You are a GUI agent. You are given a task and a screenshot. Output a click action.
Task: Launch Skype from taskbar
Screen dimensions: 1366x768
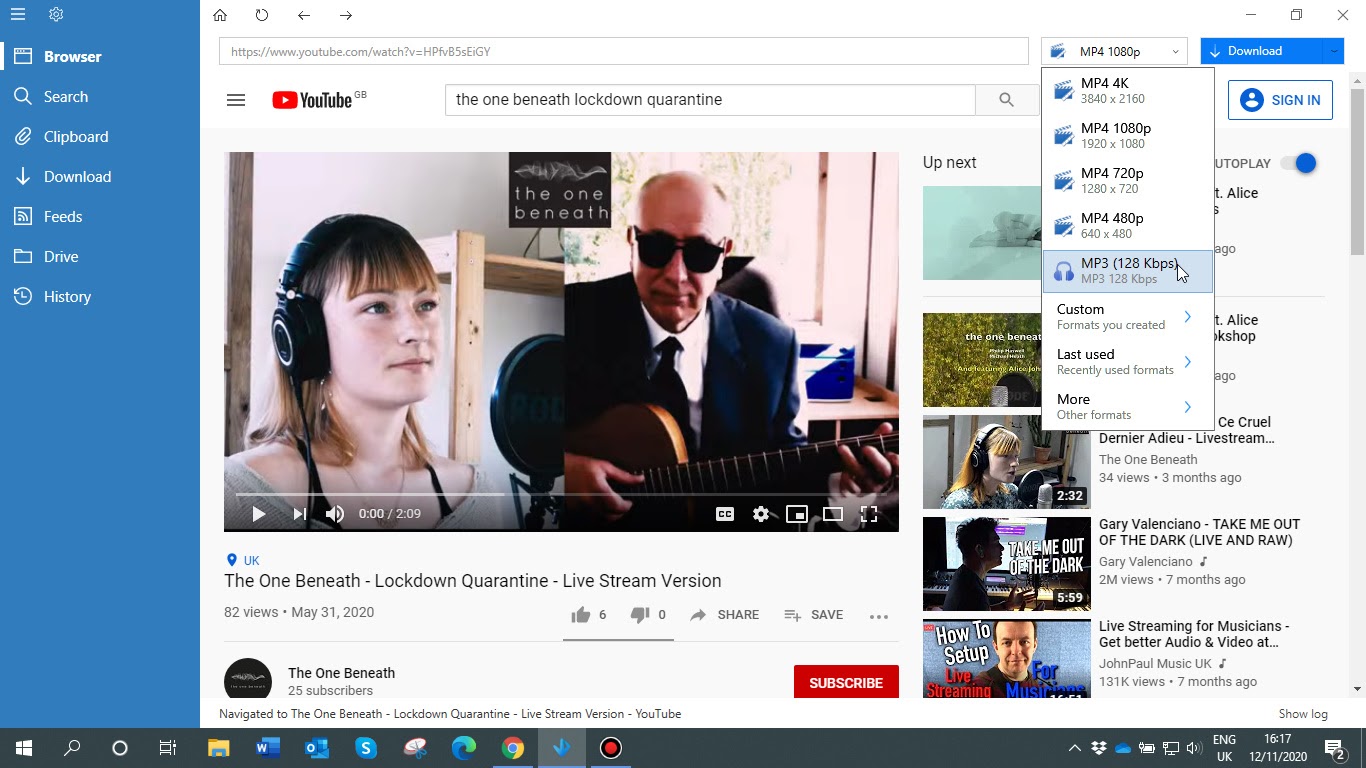[x=365, y=748]
